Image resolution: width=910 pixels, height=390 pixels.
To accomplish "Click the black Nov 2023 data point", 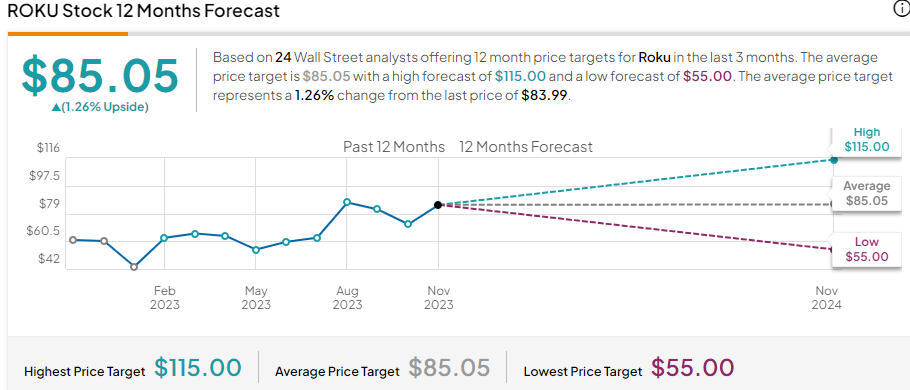I will click(438, 205).
